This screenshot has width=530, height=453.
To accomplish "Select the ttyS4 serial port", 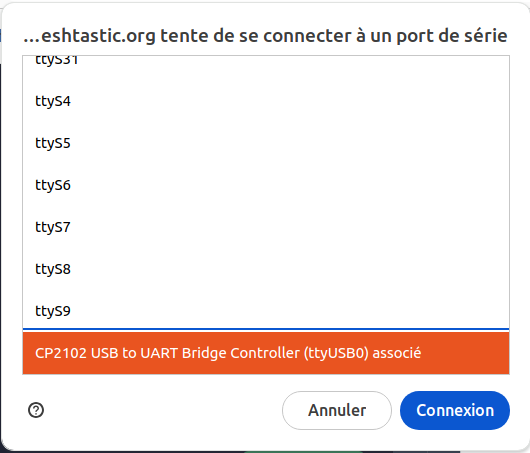I will pyautogui.click(x=266, y=101).
